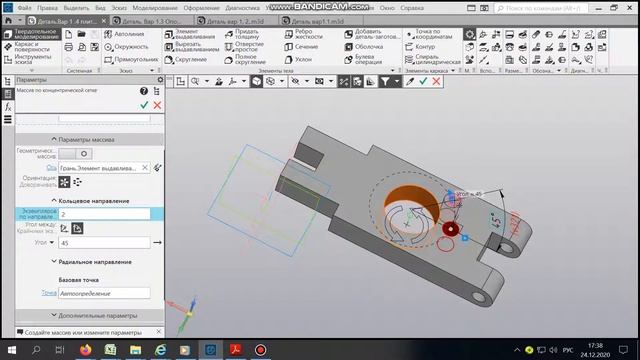The image size is (640, 360).
Task: Collapse Кольцевое направление section
Action: (x=54, y=201)
